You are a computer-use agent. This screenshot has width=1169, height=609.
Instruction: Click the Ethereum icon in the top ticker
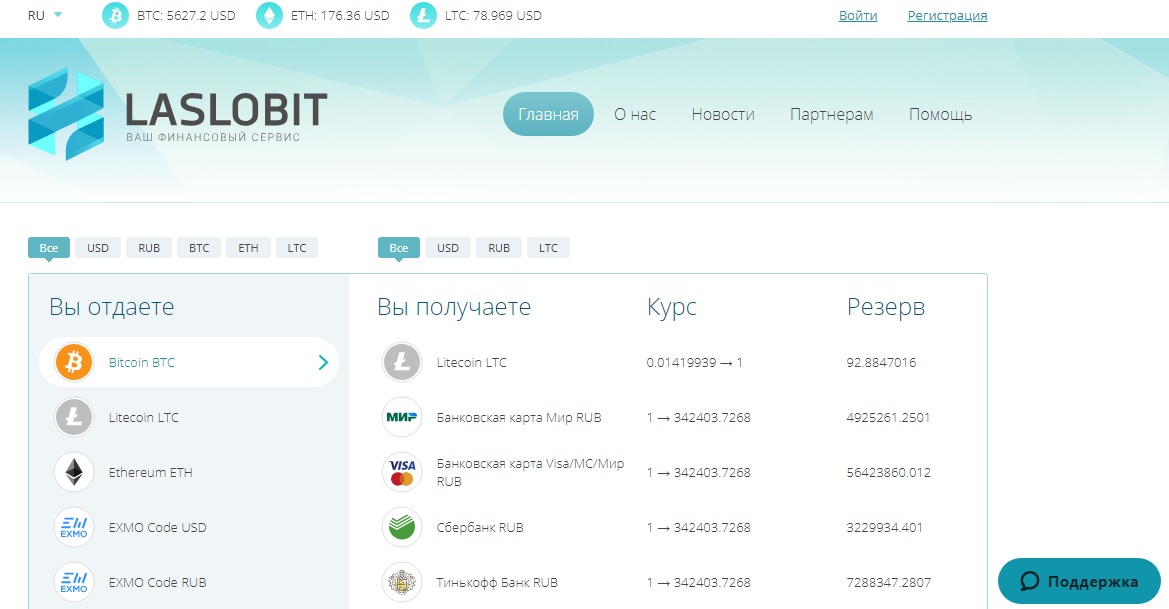[269, 16]
